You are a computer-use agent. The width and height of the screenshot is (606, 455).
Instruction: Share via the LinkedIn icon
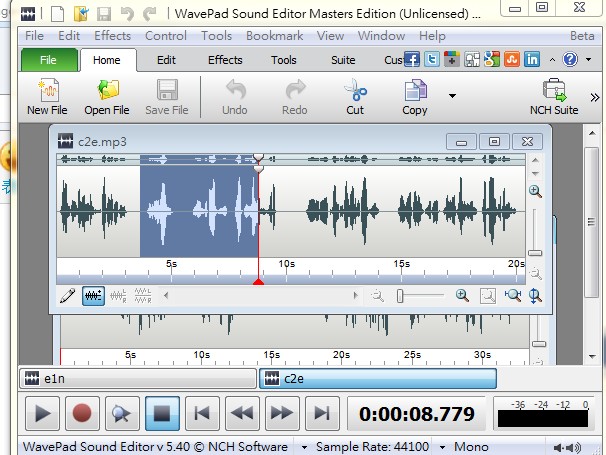[x=532, y=60]
